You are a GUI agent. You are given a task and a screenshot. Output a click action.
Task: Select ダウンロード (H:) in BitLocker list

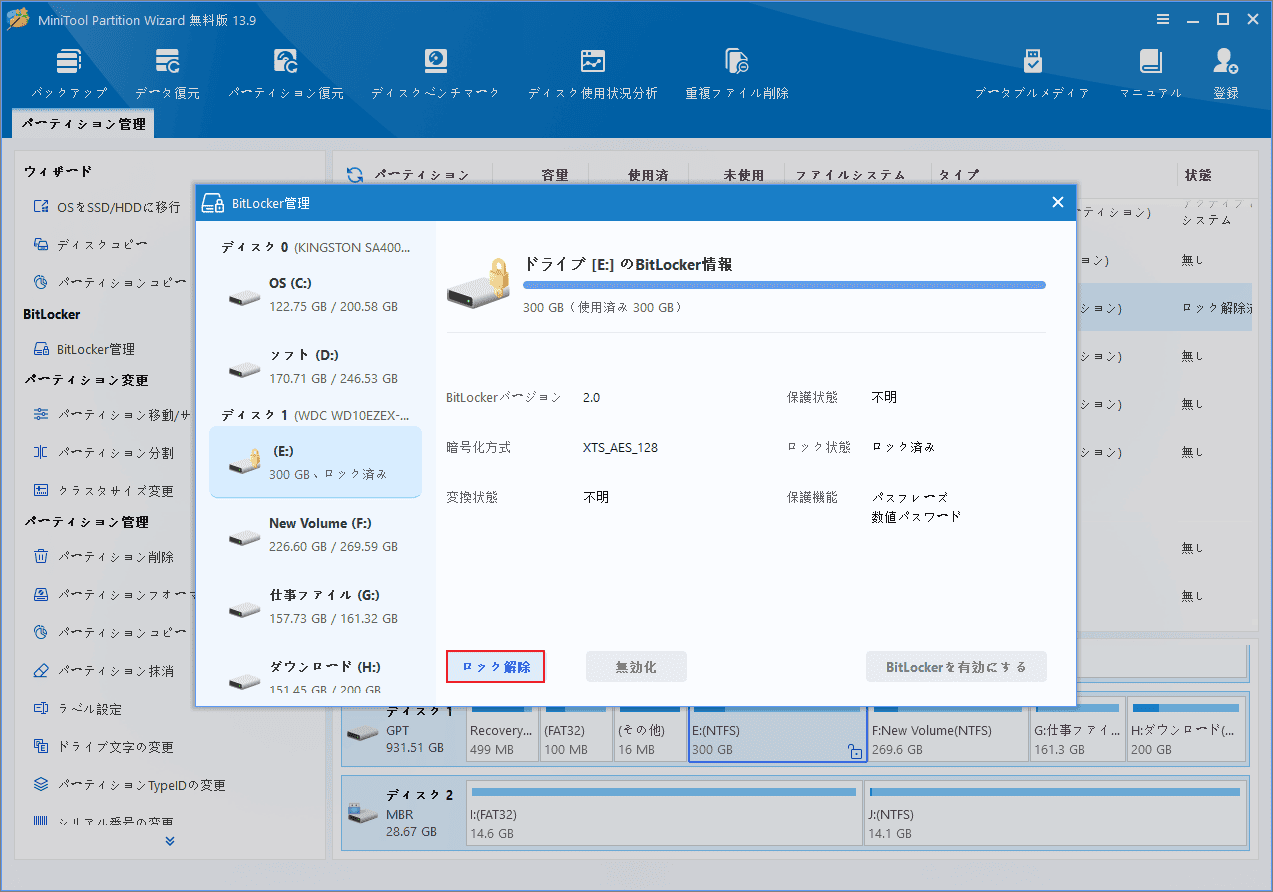click(315, 676)
